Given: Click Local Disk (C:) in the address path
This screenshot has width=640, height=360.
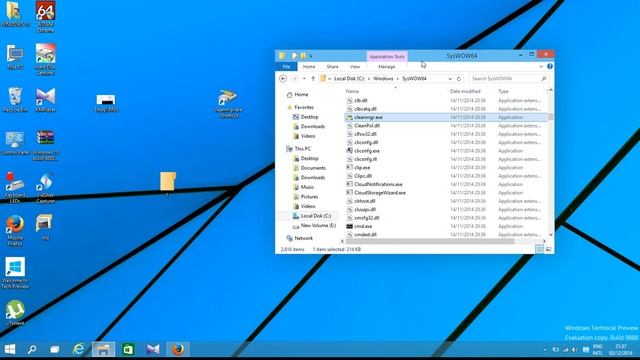Looking at the screenshot, I should [349, 78].
